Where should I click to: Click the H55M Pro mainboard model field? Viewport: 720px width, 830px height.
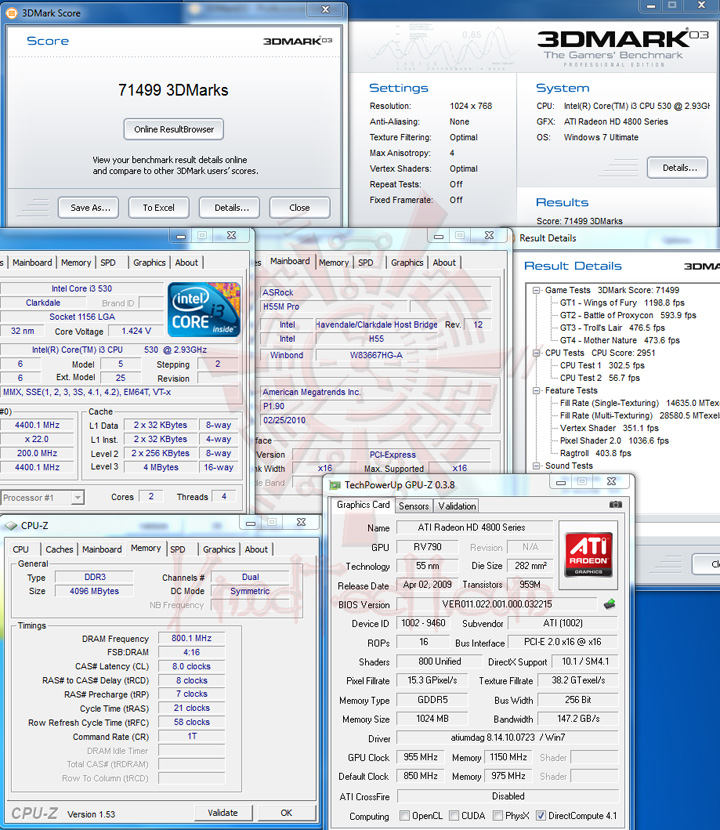pos(334,306)
